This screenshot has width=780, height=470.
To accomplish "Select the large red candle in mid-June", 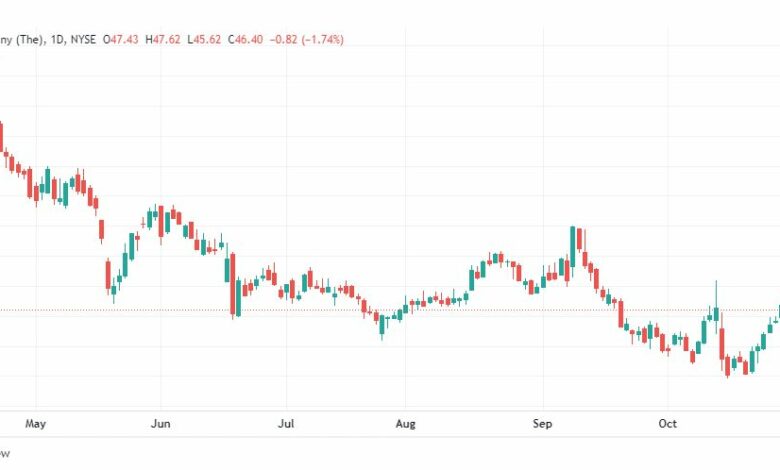I will (x=232, y=284).
